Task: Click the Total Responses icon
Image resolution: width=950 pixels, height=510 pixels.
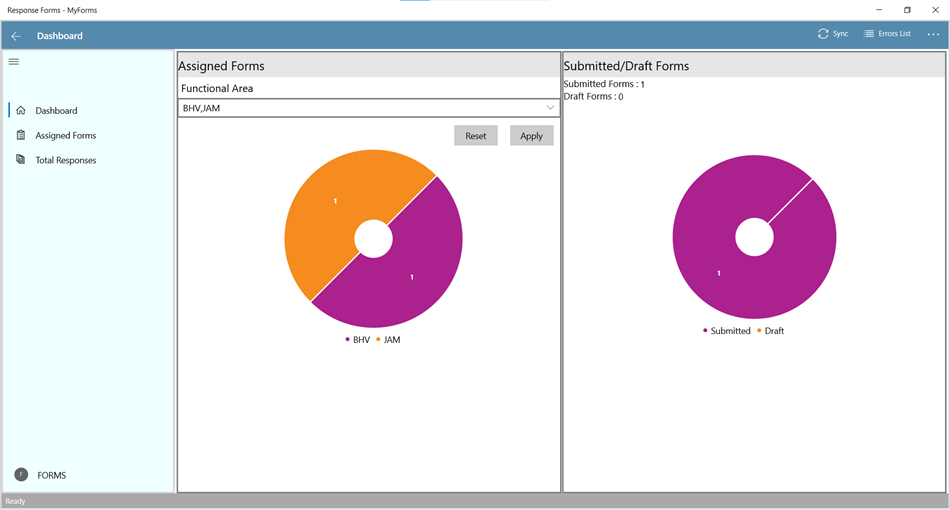Action: (21, 160)
